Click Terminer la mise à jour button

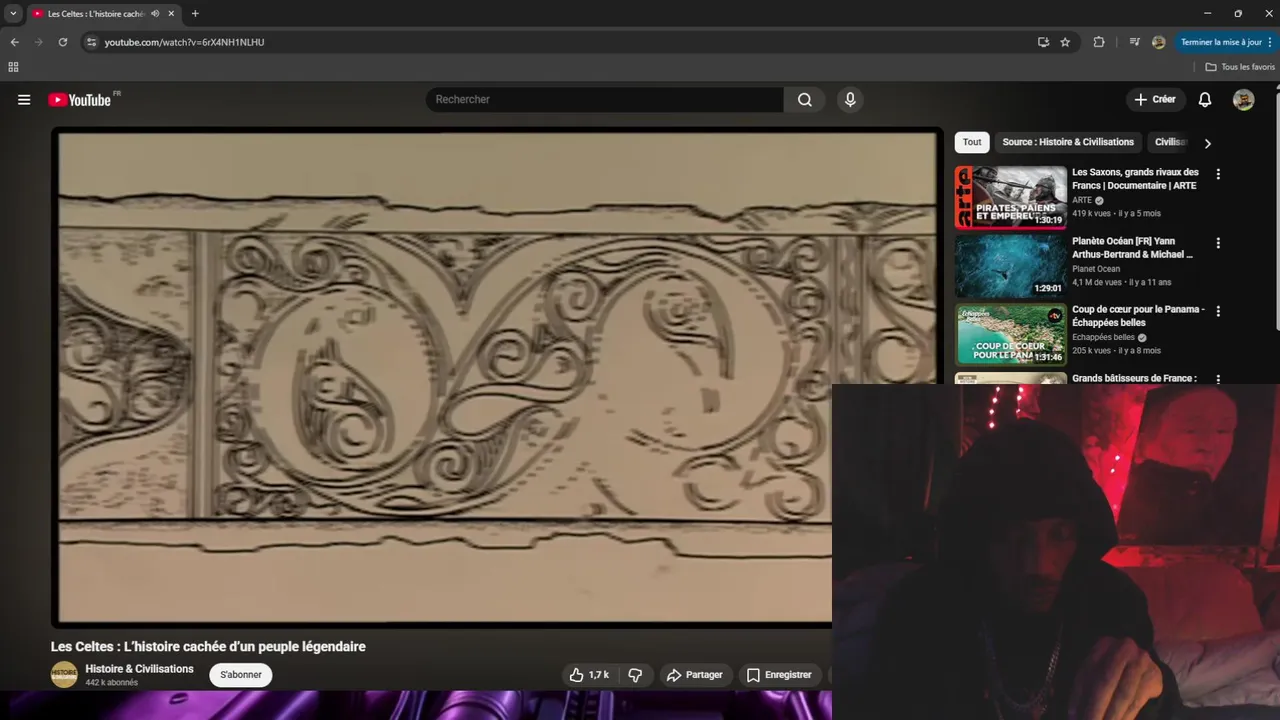(1221, 42)
